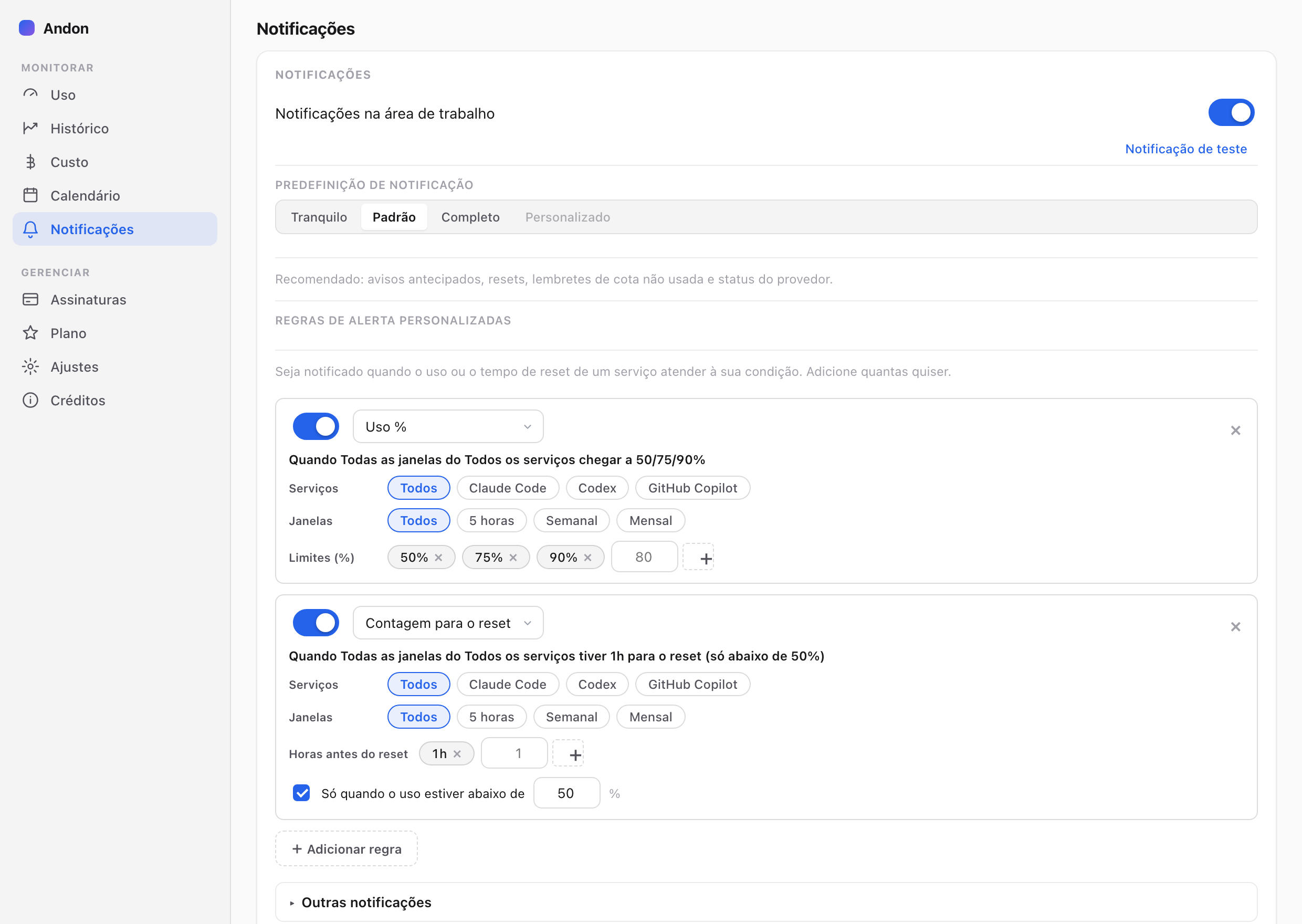Viewport: 1302px width, 924px height.
Task: Select 5 horas window in Uso % rule
Action: pyautogui.click(x=491, y=520)
